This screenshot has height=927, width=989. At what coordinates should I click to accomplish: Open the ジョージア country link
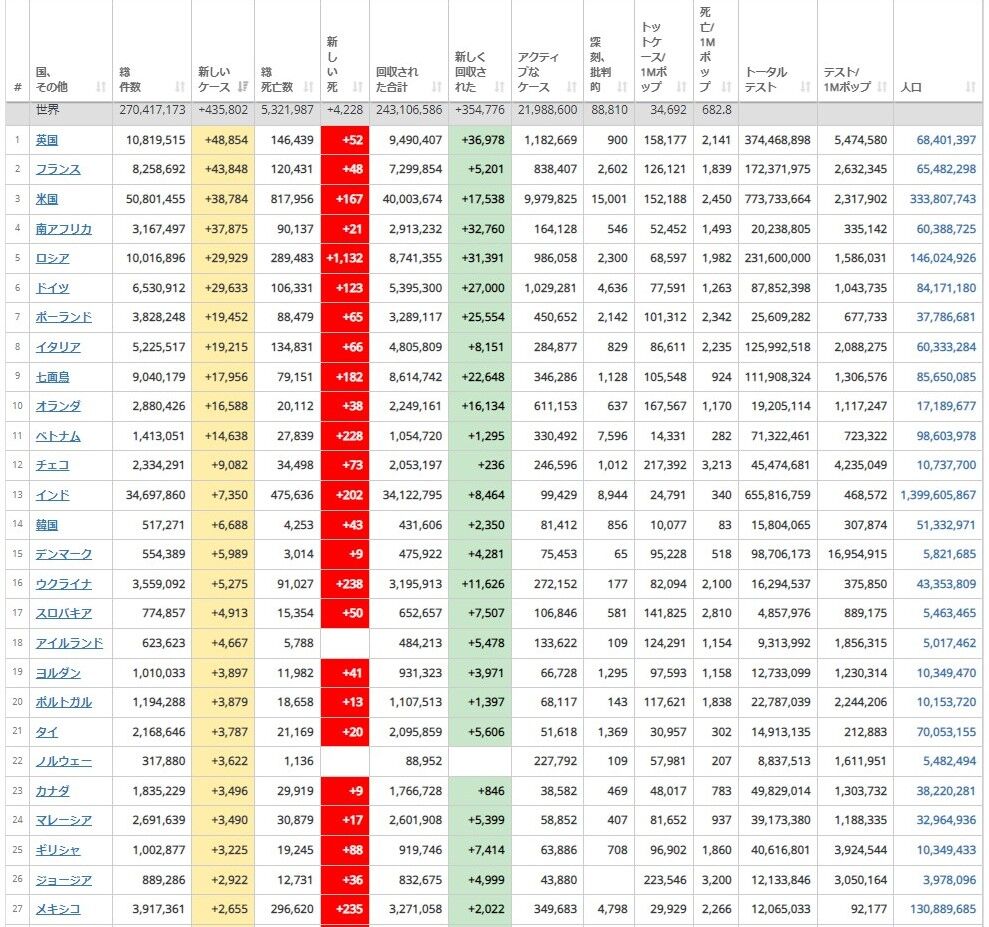pos(64,880)
